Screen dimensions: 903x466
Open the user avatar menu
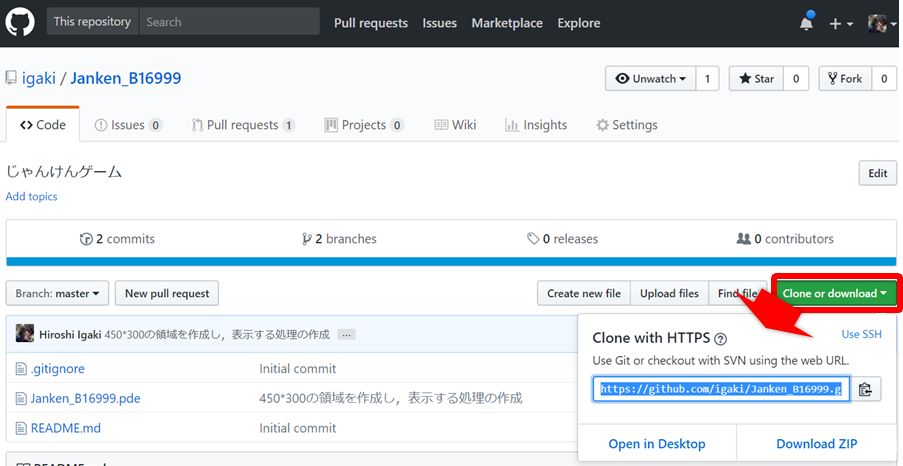pos(882,24)
